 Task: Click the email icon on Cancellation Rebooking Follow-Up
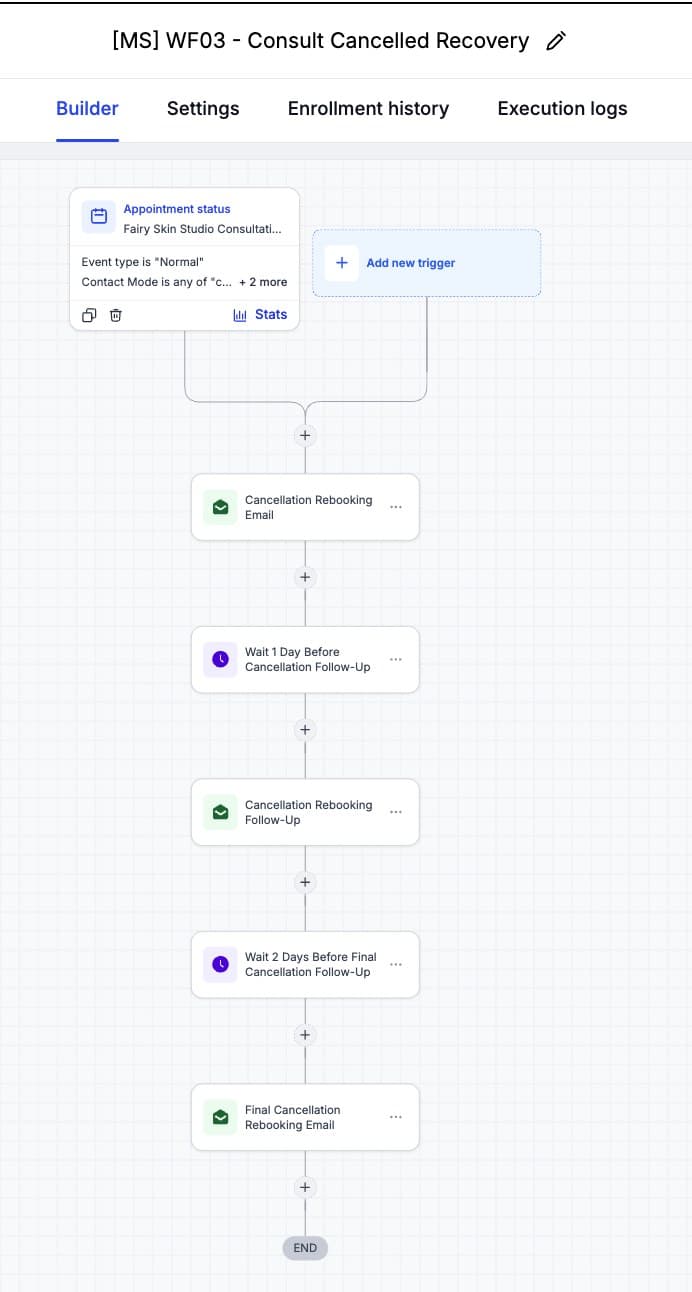point(220,812)
